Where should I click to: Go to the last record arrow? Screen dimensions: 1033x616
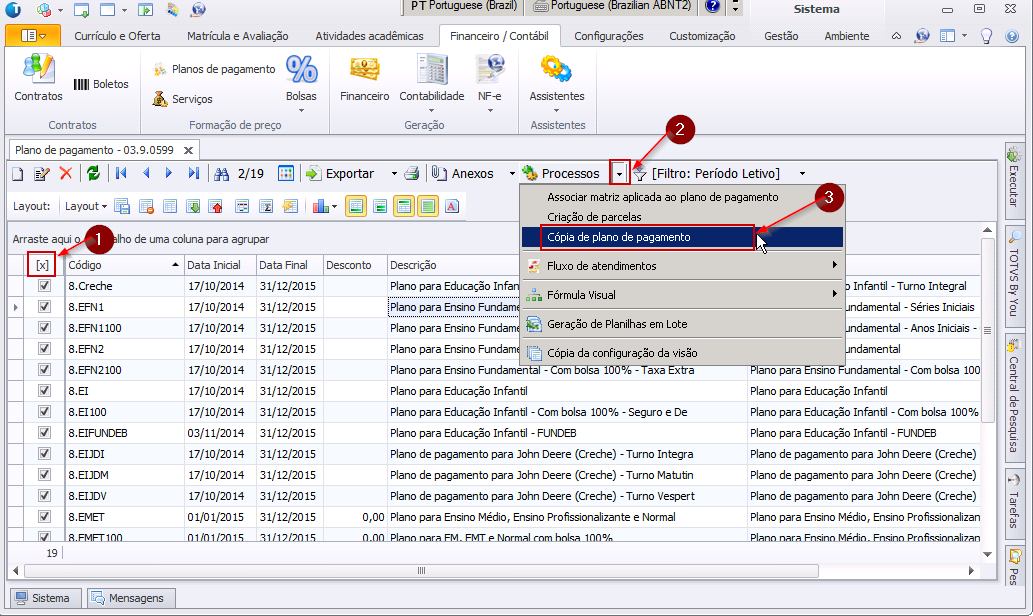click(x=194, y=174)
